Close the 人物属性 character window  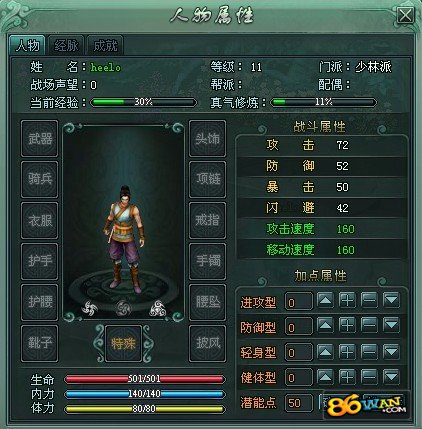405,16
